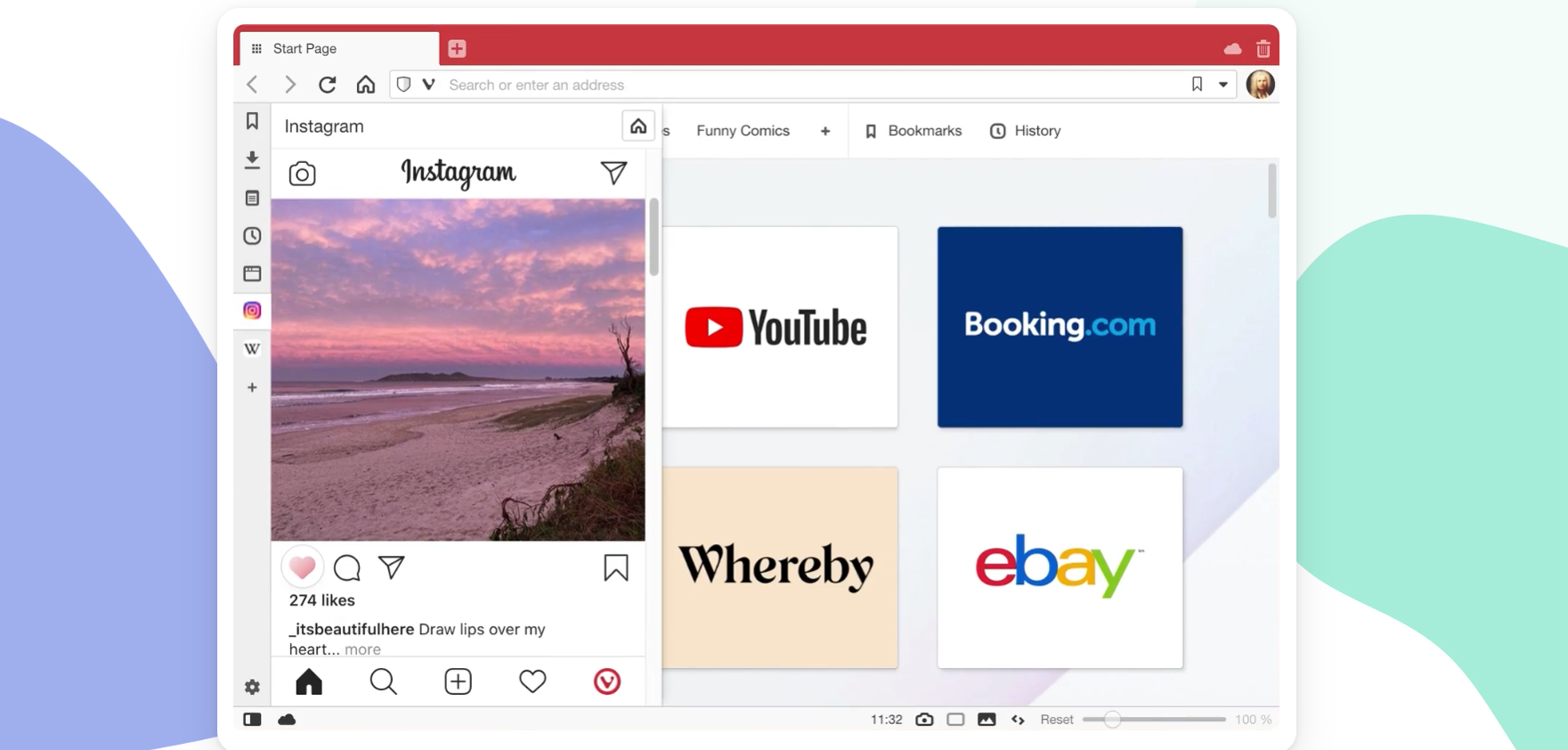
Task: Go back to the previous page
Action: pyautogui.click(x=253, y=85)
